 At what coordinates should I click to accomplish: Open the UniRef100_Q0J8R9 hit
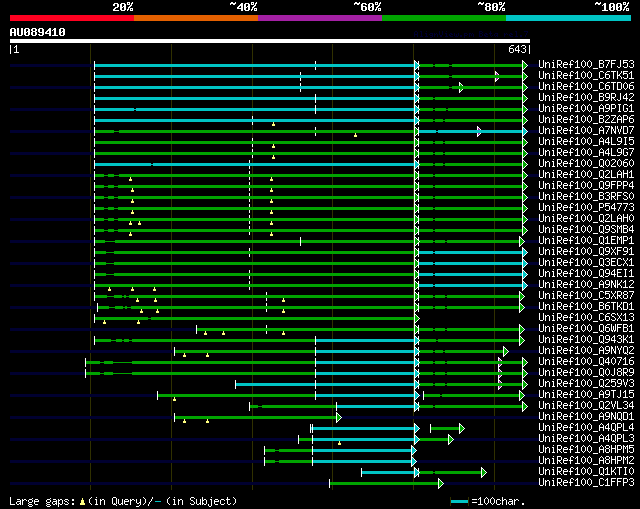pyautogui.click(x=586, y=373)
